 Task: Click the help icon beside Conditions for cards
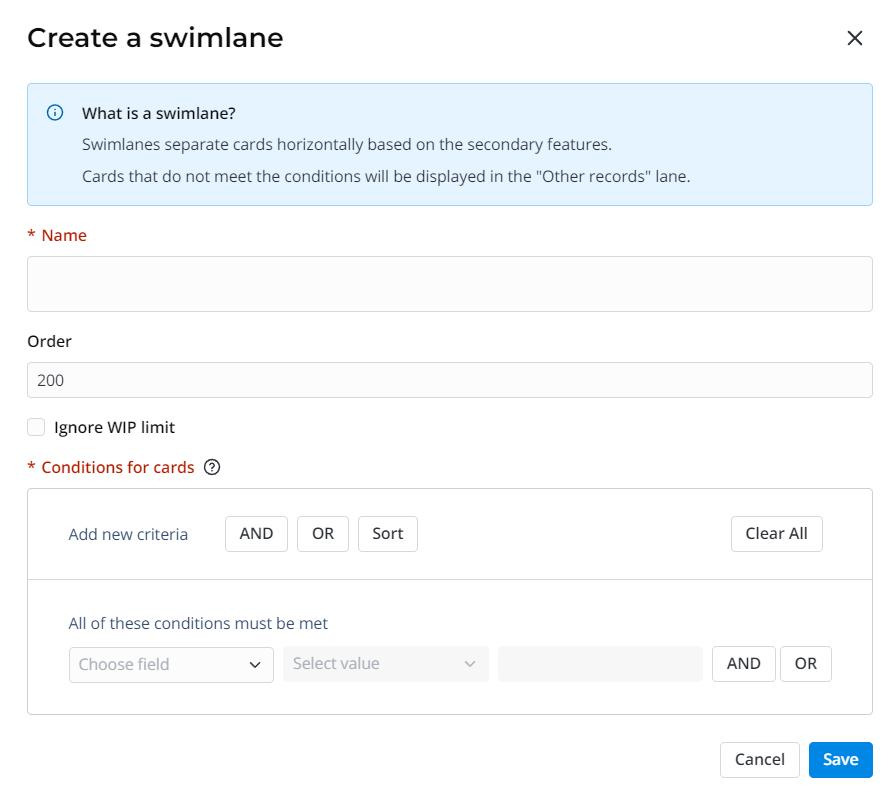[x=211, y=467]
